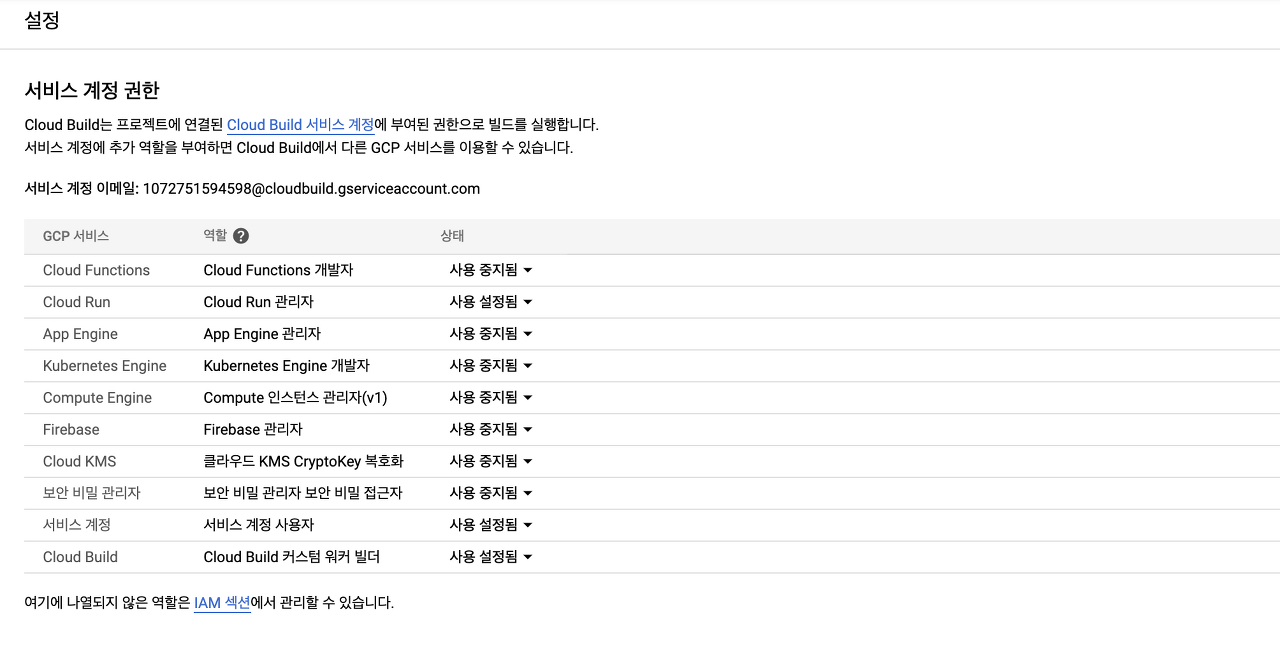Click the App Engine service cell
The image size is (1280, 645).
(x=80, y=334)
